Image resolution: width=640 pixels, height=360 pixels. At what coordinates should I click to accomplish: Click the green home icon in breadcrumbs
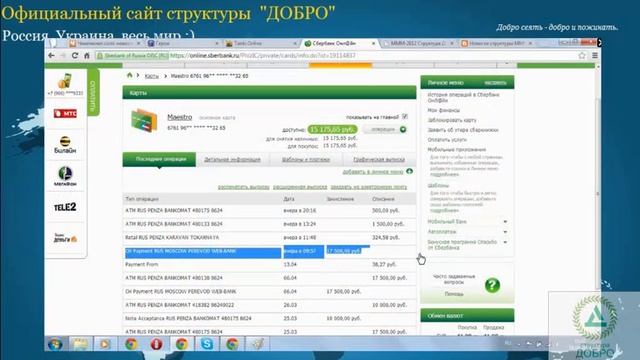130,76
